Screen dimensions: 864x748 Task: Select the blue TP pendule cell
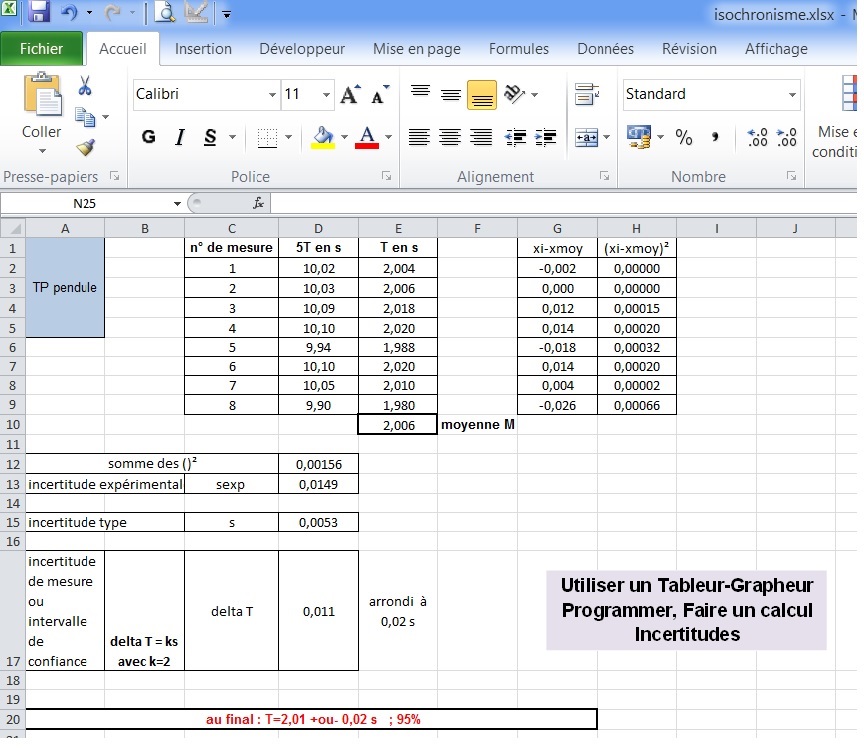coord(65,287)
